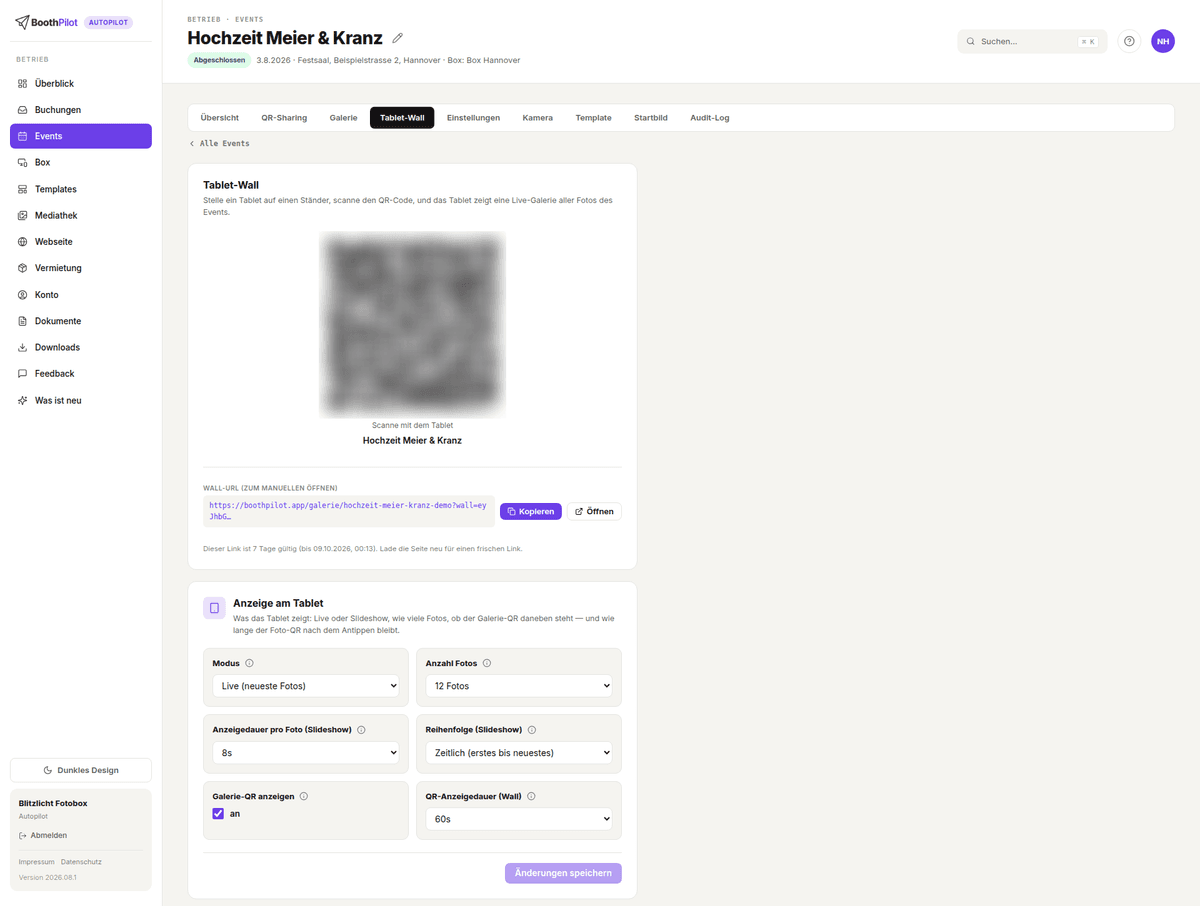Switch to Dunkles Design theme
The image size is (1200, 906).
coord(81,770)
